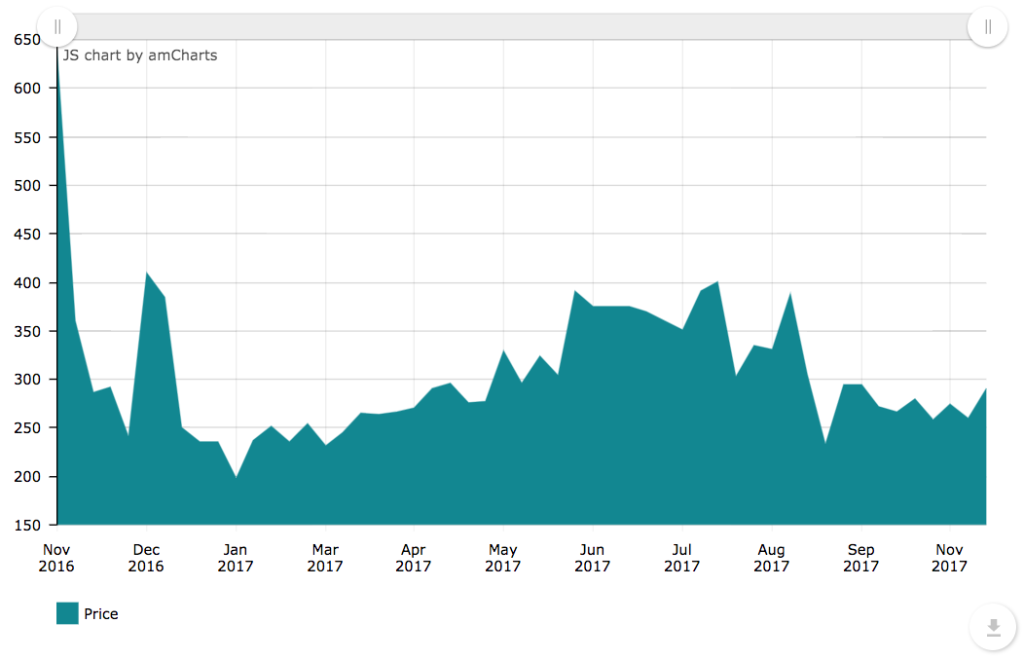Open the JS chart by amCharts link

click(x=140, y=55)
